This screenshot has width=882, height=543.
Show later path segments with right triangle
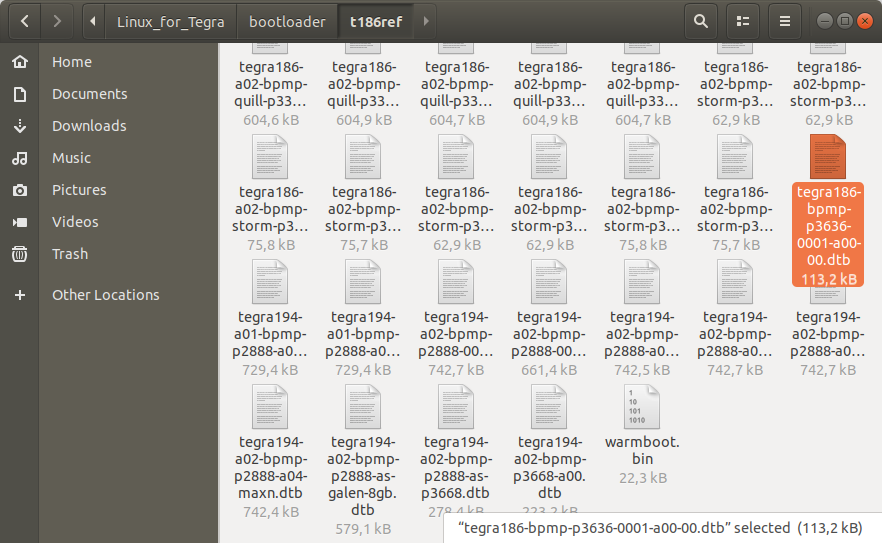pos(426,21)
